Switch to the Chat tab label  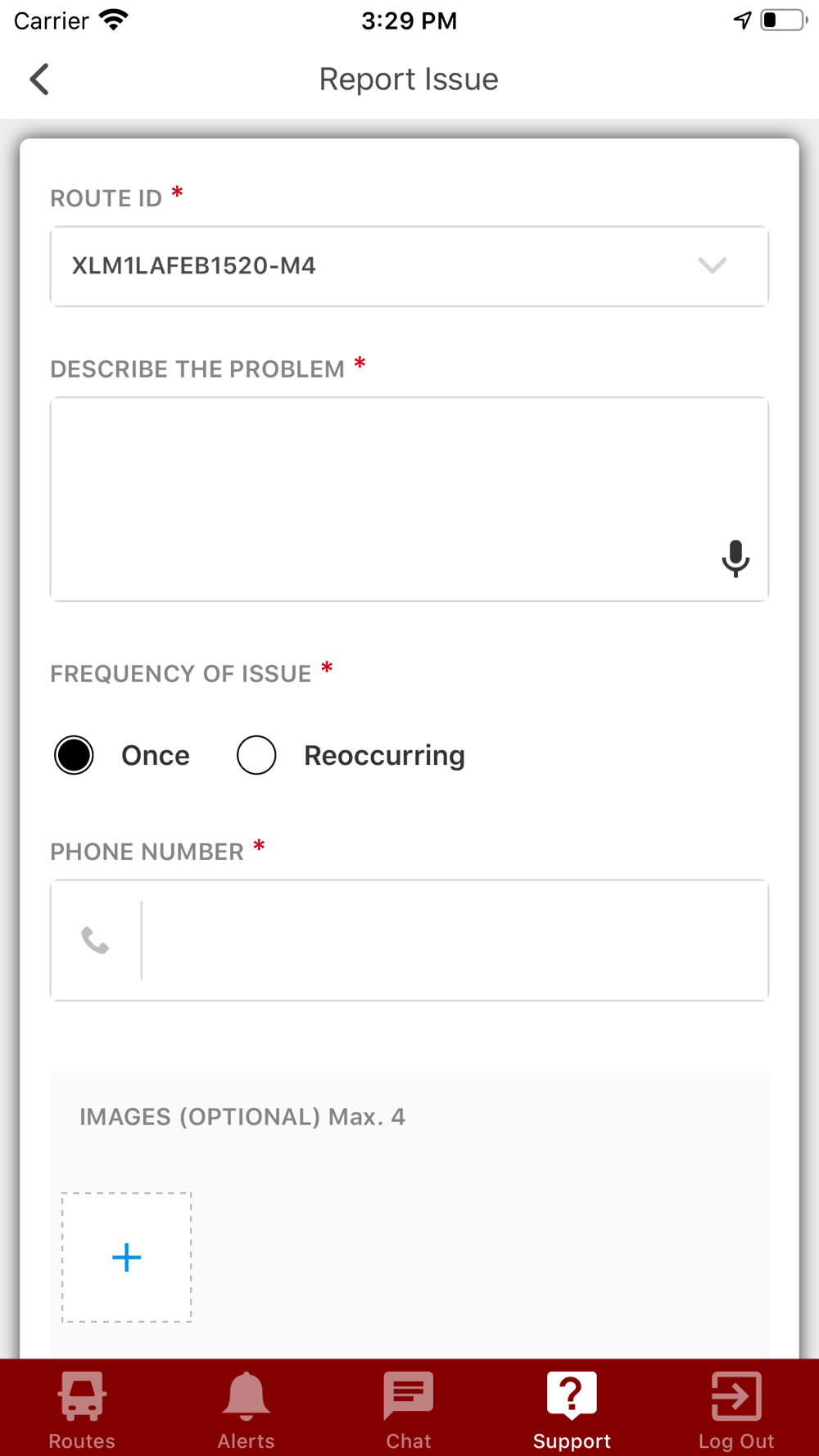[409, 1440]
